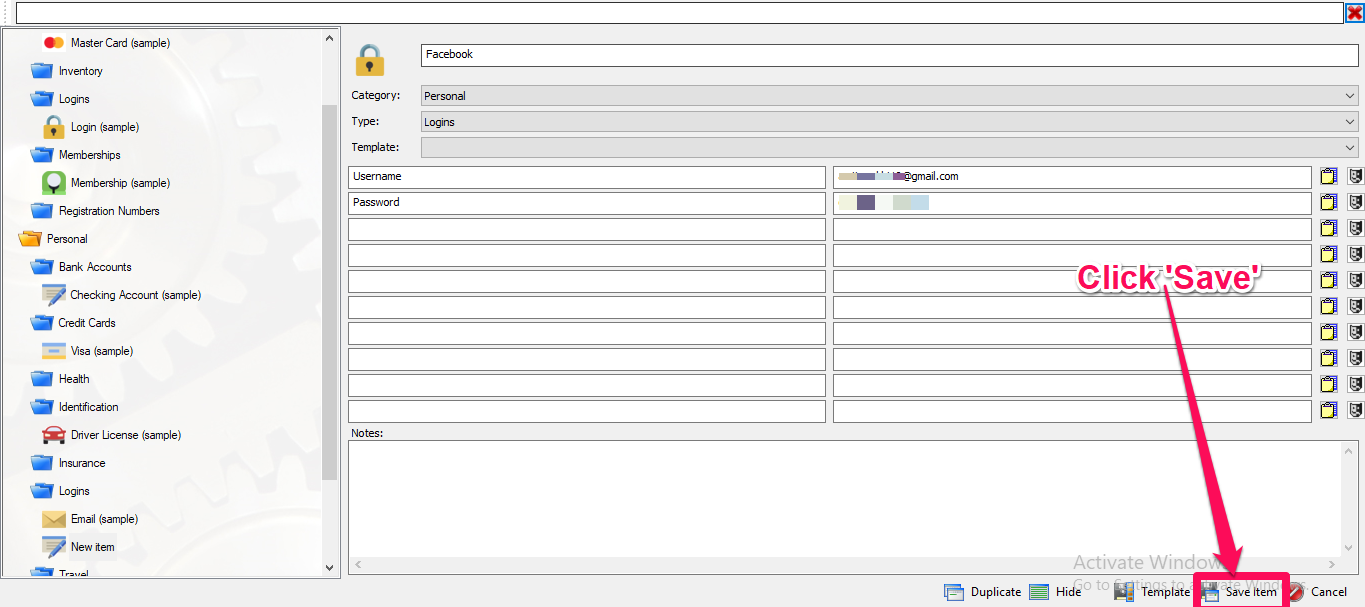This screenshot has width=1365, height=607.
Task: Open the Membership (sample) badge icon
Action: pyautogui.click(x=54, y=183)
